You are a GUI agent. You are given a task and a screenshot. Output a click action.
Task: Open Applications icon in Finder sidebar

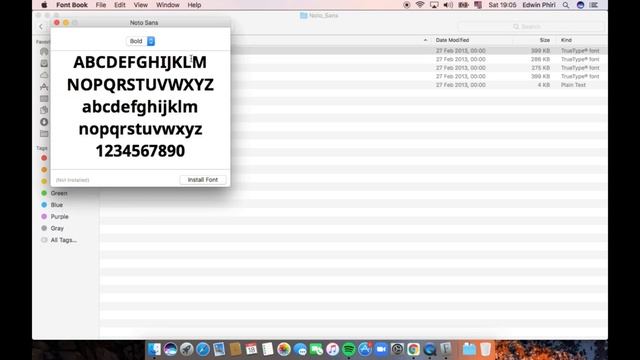[44, 87]
